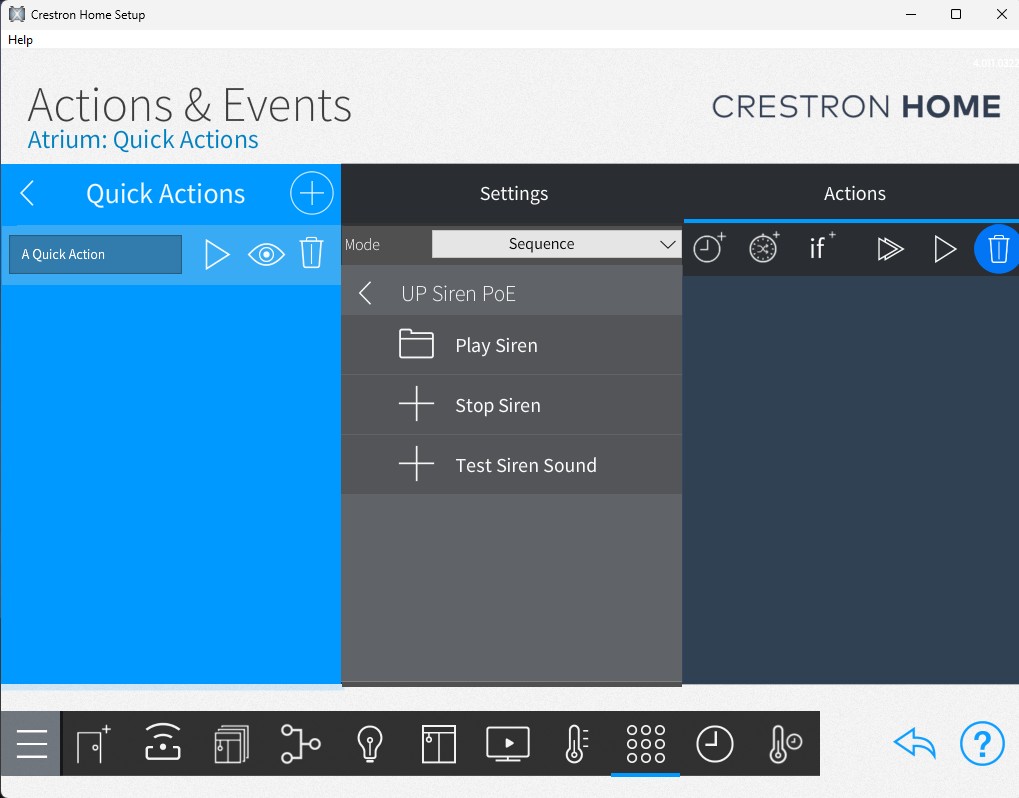Click the double-arrow run all icon
The width and height of the screenshot is (1019, 798).
[890, 249]
